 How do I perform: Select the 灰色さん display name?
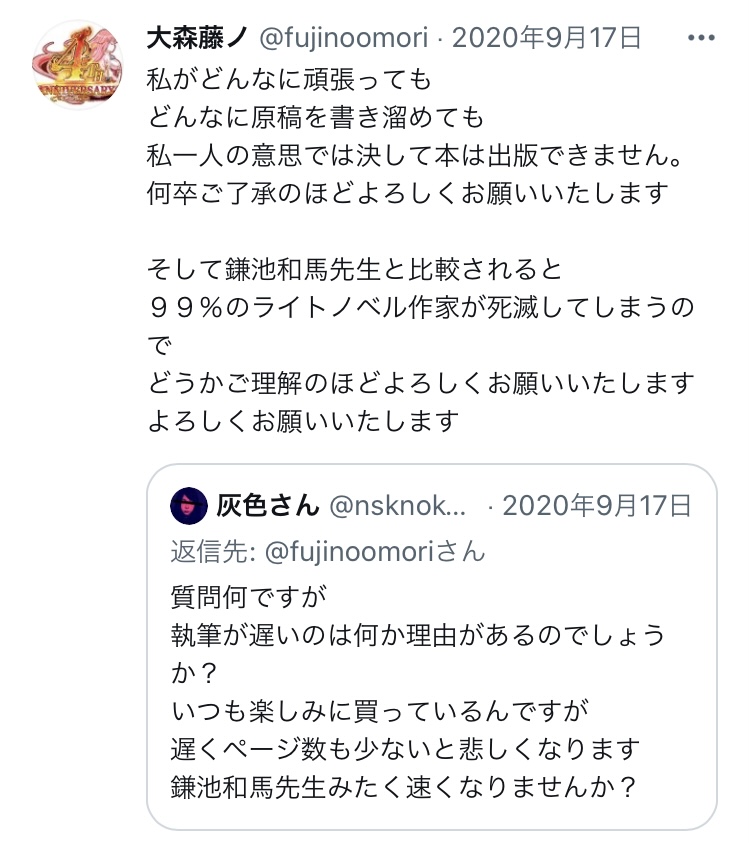point(268,507)
